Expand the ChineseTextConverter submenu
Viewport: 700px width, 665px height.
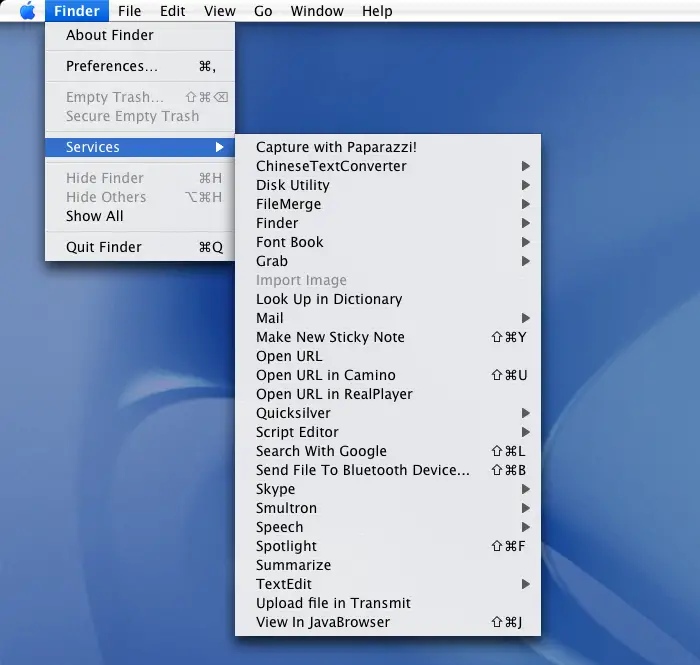(x=388, y=166)
